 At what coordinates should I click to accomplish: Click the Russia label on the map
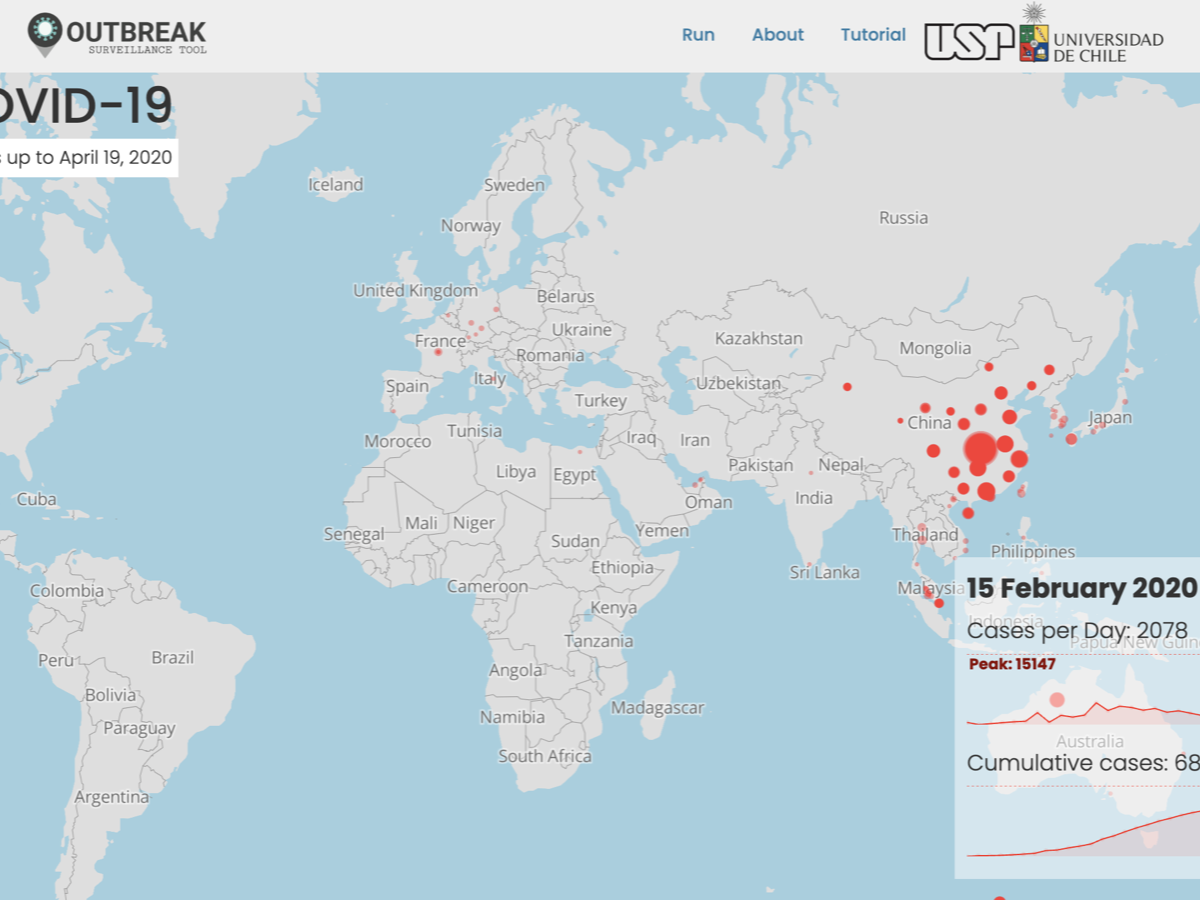coord(903,217)
